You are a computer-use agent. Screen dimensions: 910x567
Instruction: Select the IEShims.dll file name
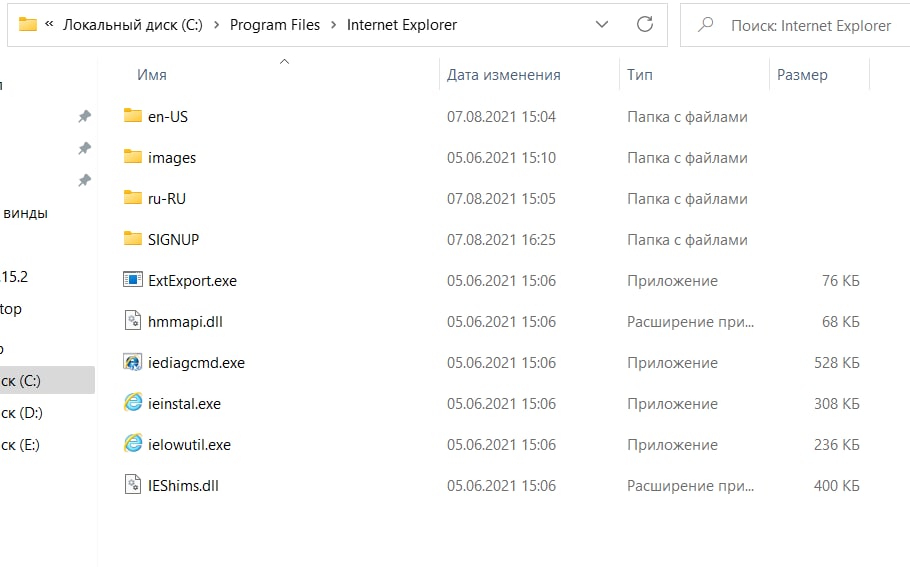183,486
